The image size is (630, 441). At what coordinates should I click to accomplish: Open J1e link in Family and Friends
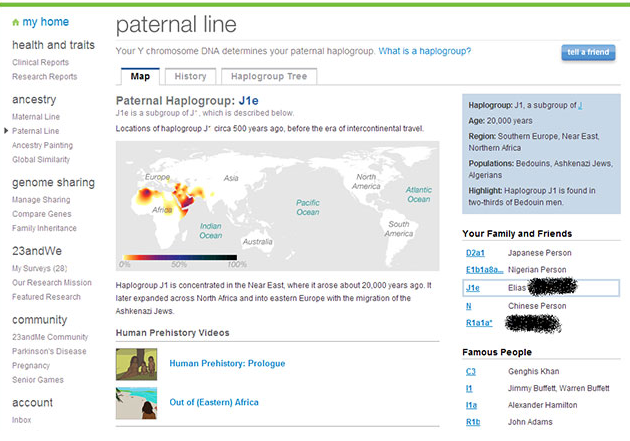[x=472, y=288]
